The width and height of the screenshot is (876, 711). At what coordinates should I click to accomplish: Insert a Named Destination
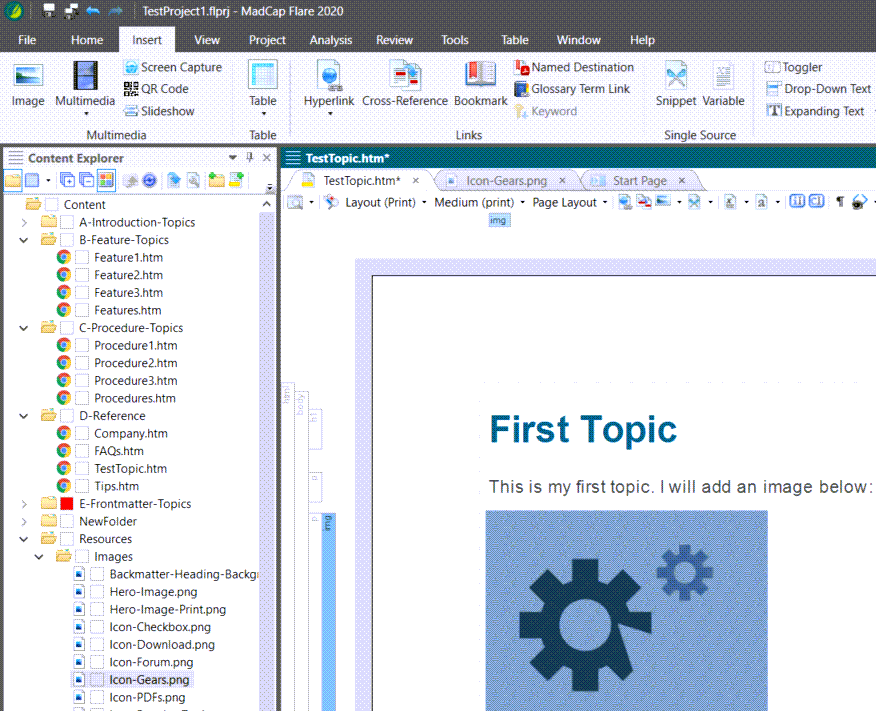(x=574, y=67)
